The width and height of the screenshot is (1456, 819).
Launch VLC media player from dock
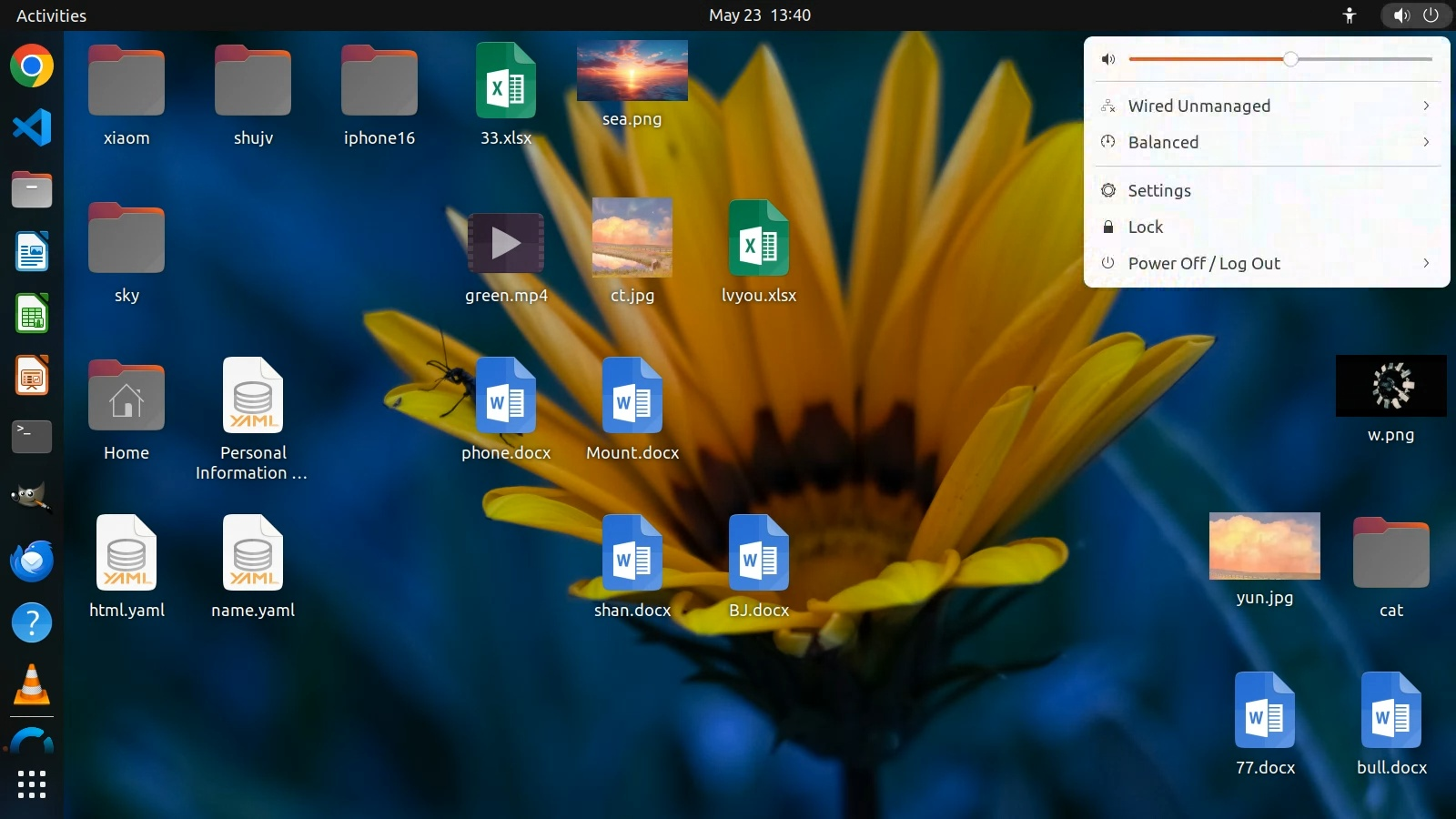click(32, 684)
